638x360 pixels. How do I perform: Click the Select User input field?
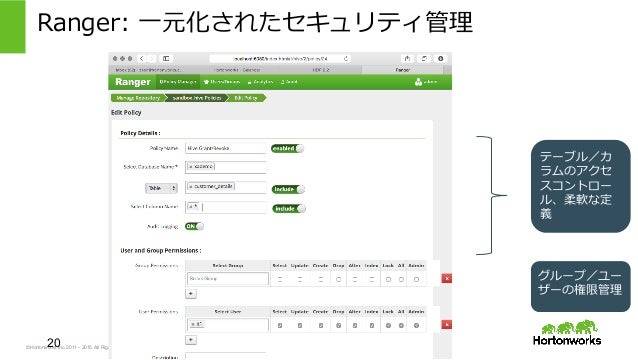[x=228, y=325]
